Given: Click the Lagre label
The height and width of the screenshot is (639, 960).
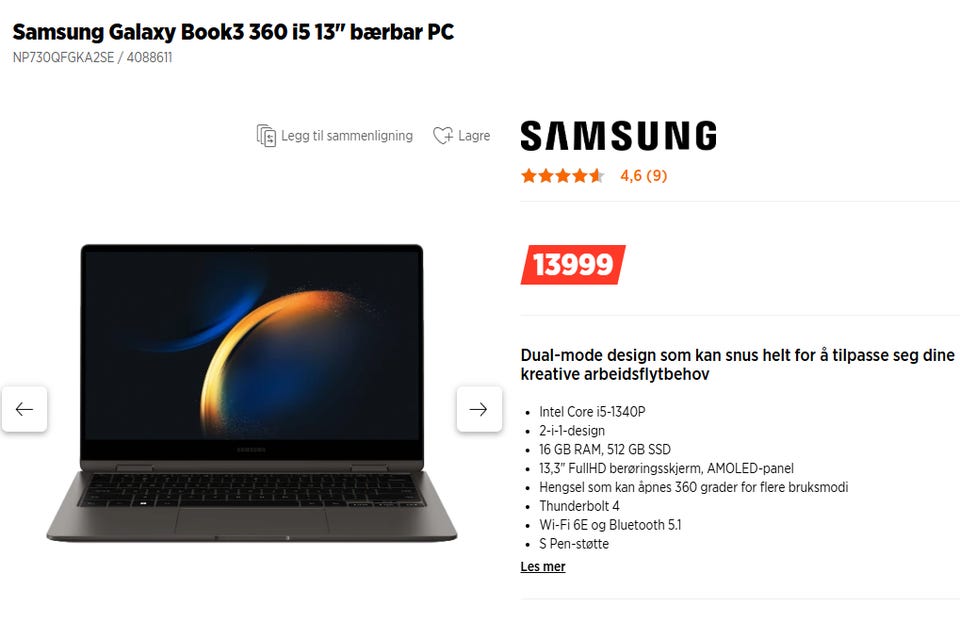Looking at the screenshot, I should tap(474, 136).
